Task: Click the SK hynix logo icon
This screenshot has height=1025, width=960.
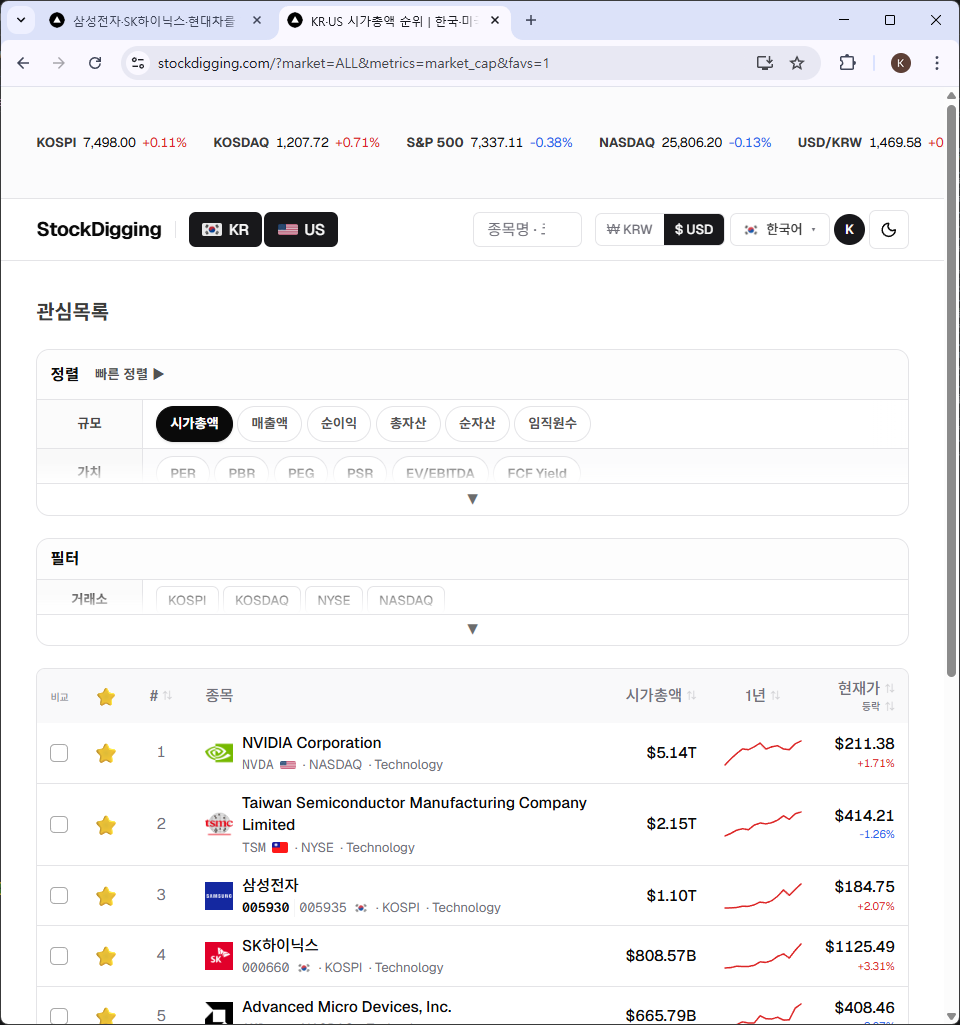Action: click(x=219, y=956)
